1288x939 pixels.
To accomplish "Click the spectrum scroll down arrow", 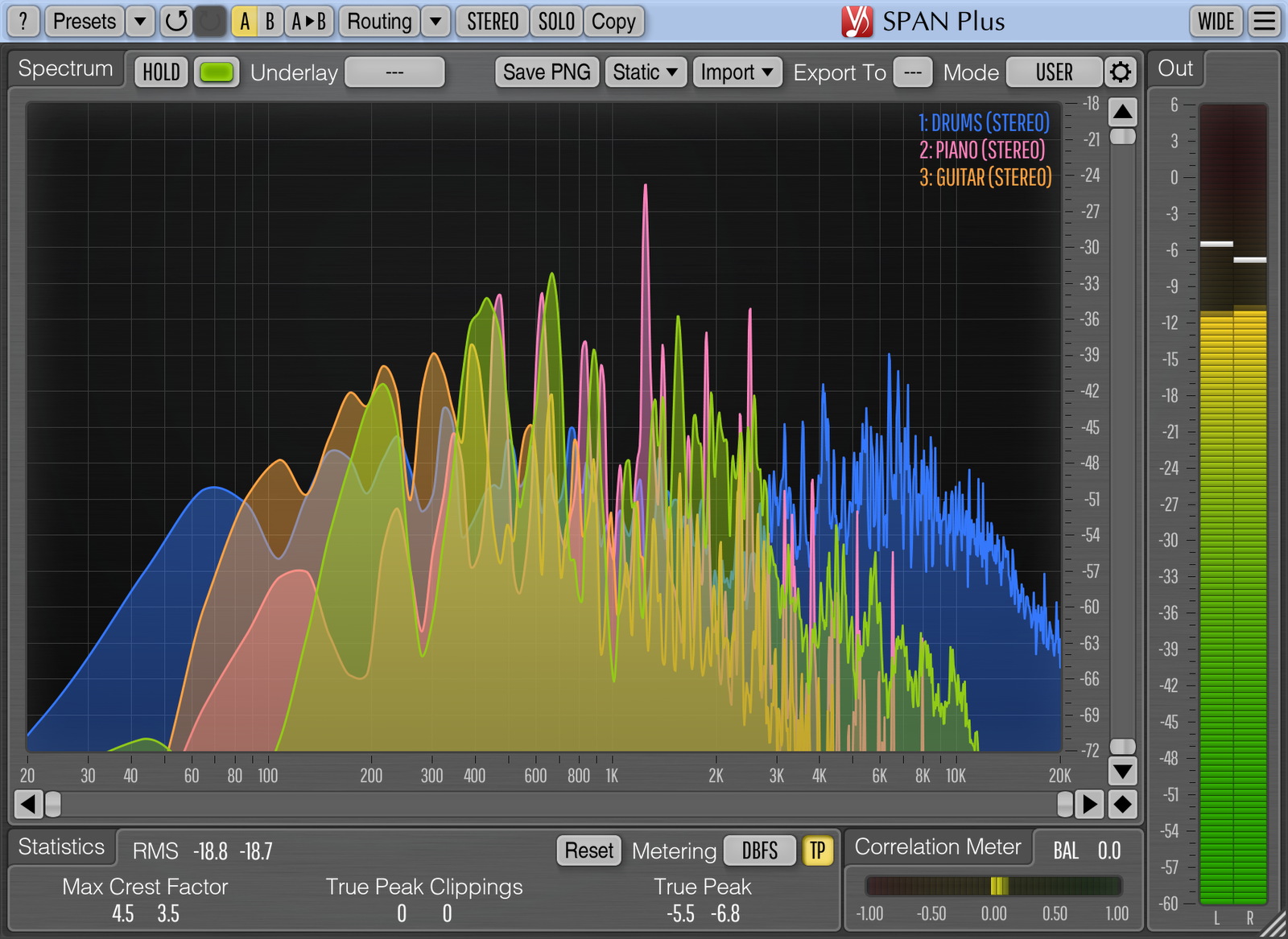I will click(1122, 772).
